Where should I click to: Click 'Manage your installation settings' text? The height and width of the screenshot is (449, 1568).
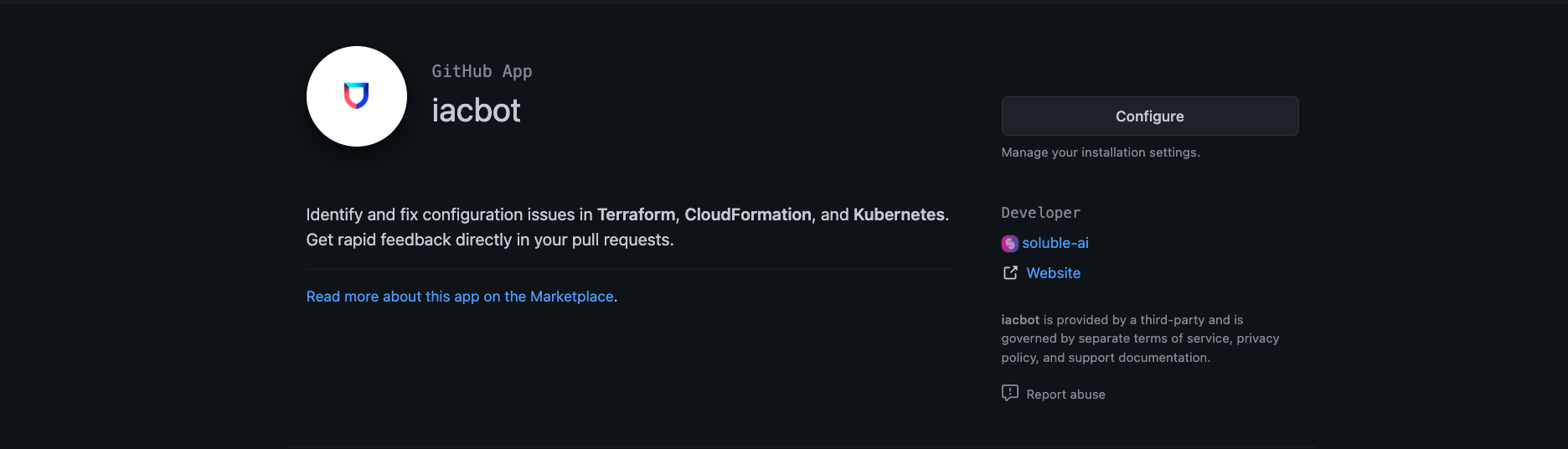[x=1100, y=152]
